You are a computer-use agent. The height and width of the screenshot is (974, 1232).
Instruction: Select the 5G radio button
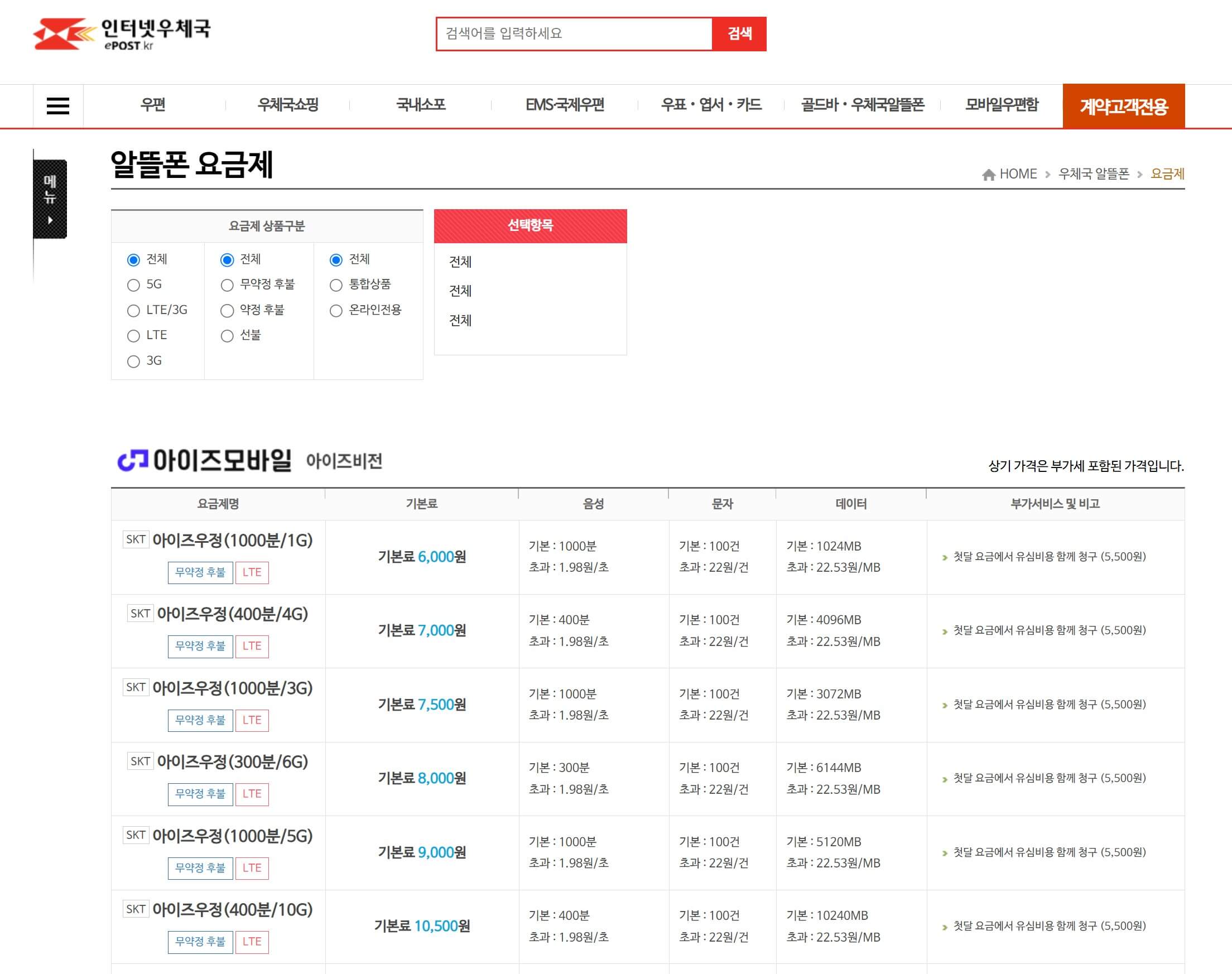click(133, 285)
